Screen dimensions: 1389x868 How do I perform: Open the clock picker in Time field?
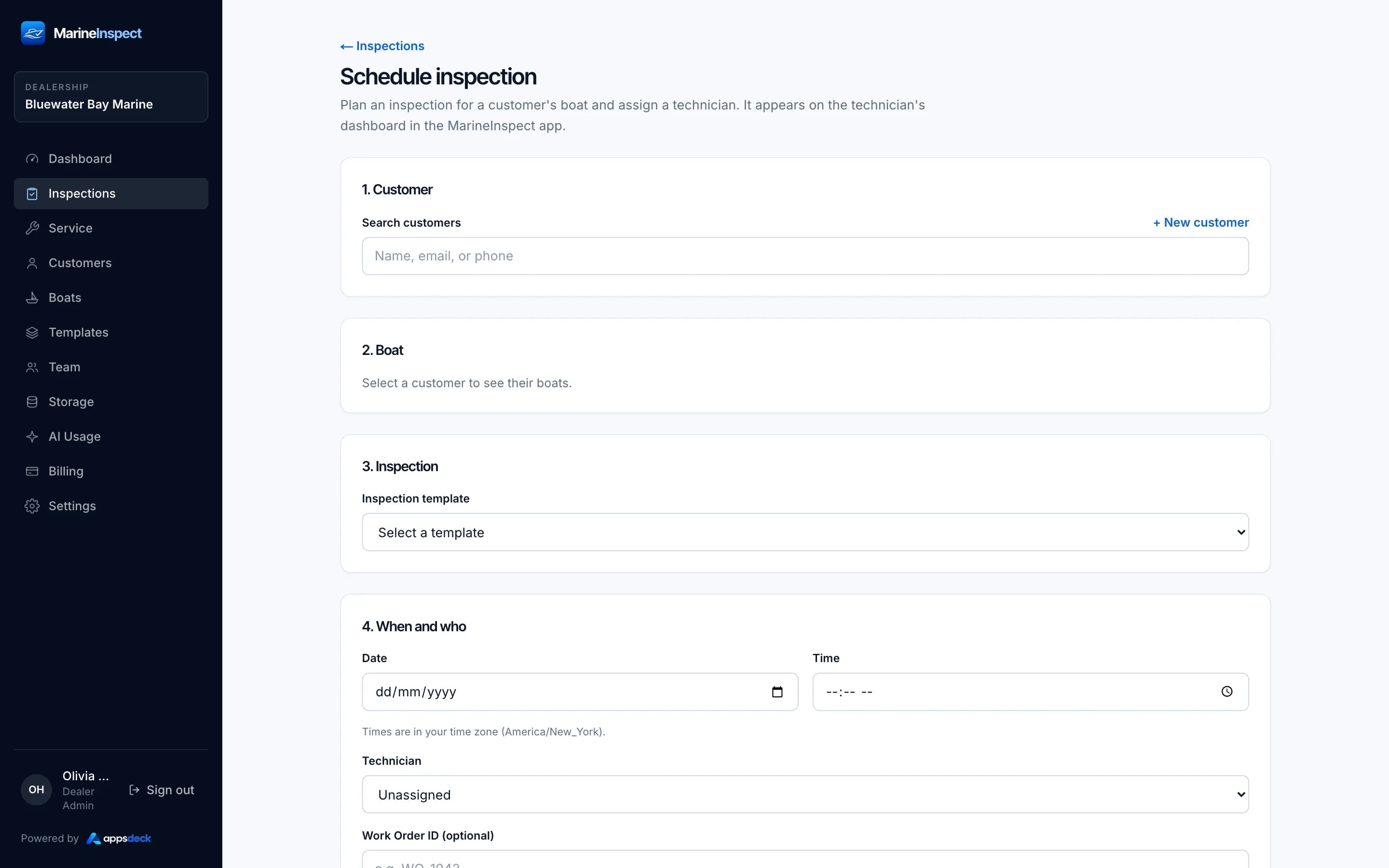[1226, 692]
